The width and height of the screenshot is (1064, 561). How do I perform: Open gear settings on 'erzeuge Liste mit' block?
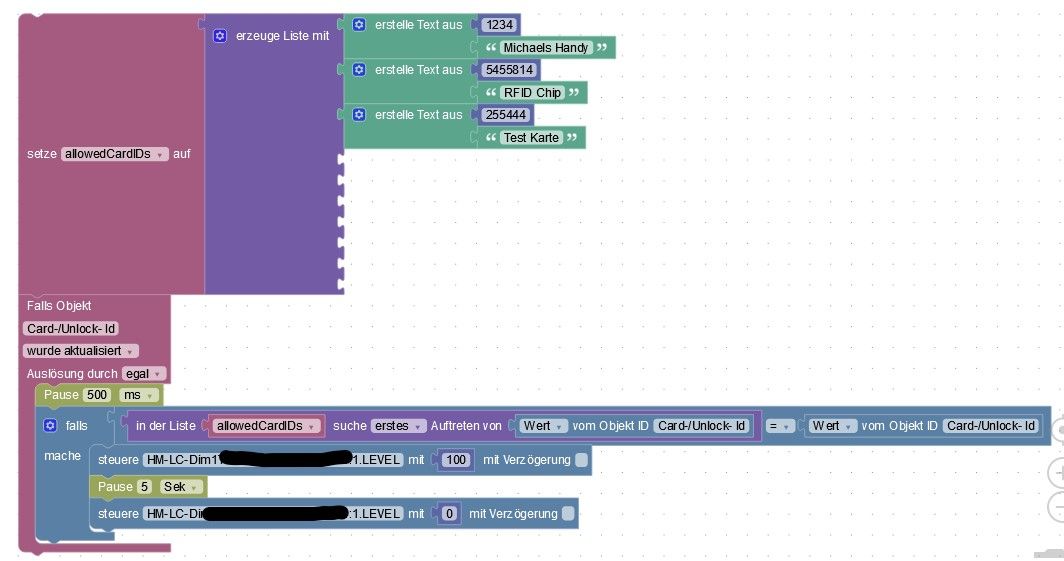click(220, 35)
